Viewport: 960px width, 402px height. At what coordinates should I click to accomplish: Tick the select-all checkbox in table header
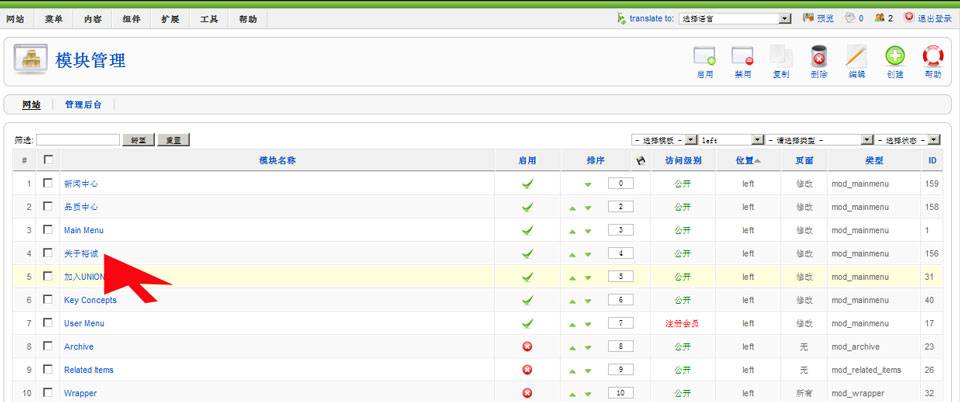click(x=48, y=160)
